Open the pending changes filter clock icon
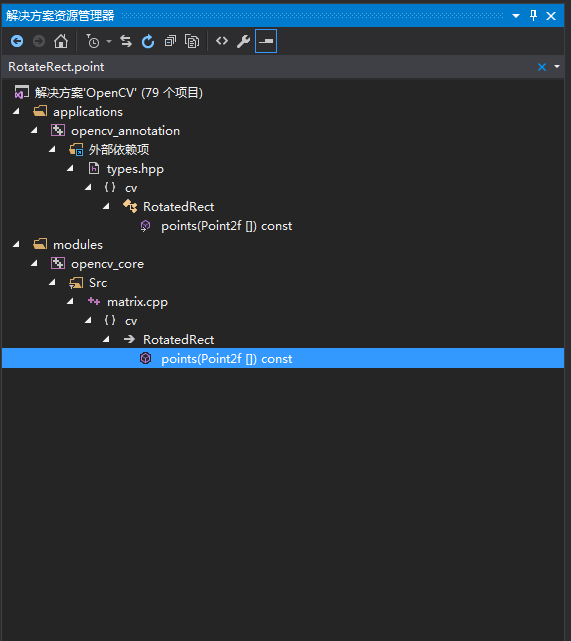 (x=93, y=41)
